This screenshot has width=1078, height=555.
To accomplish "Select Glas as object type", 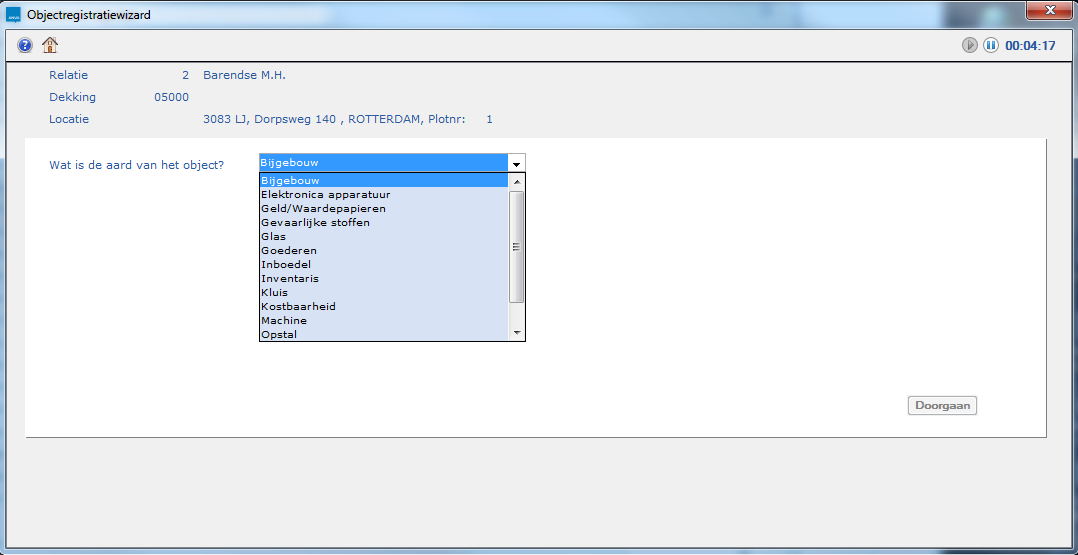I will (x=383, y=236).
